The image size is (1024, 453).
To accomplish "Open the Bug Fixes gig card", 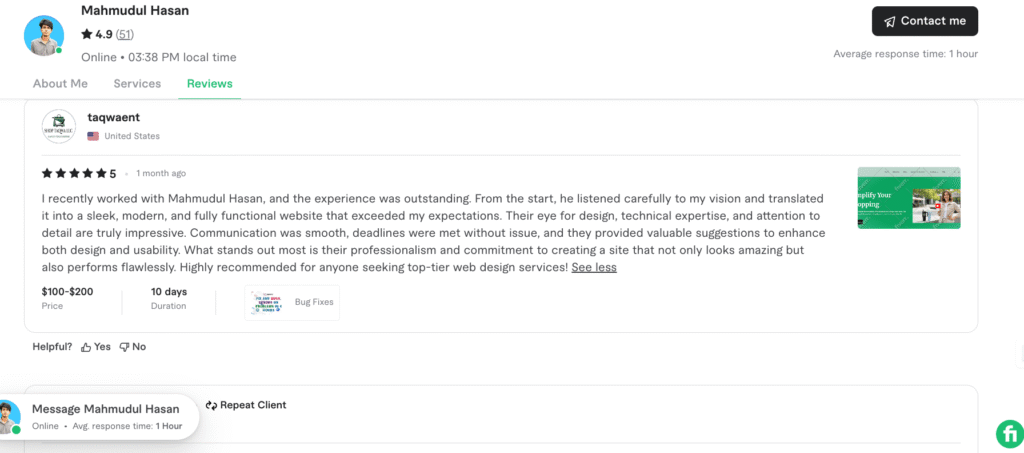I will pyautogui.click(x=292, y=302).
